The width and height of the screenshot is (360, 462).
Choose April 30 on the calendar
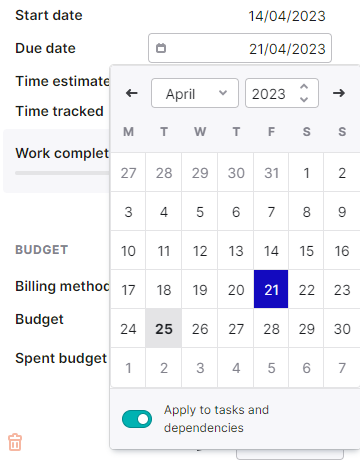[x=342, y=328]
